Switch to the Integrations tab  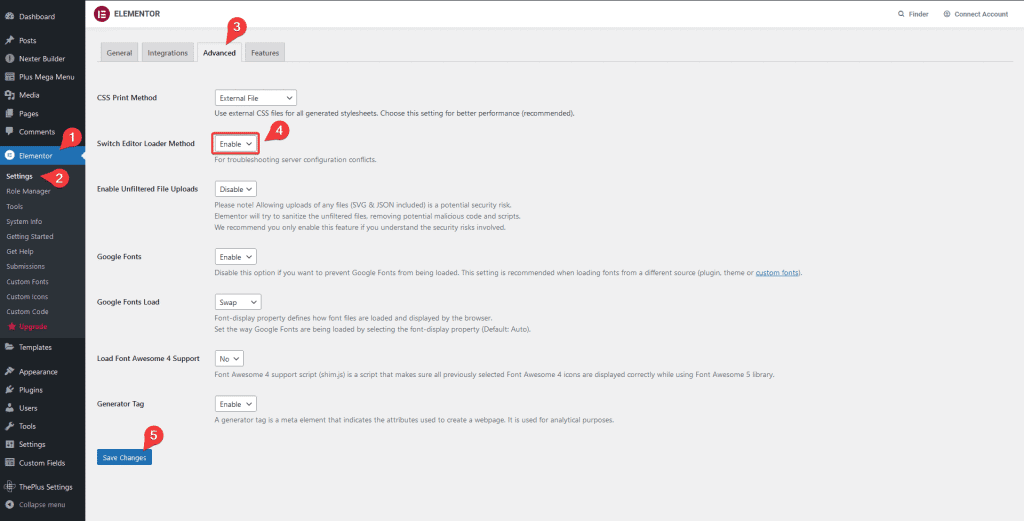[x=167, y=53]
